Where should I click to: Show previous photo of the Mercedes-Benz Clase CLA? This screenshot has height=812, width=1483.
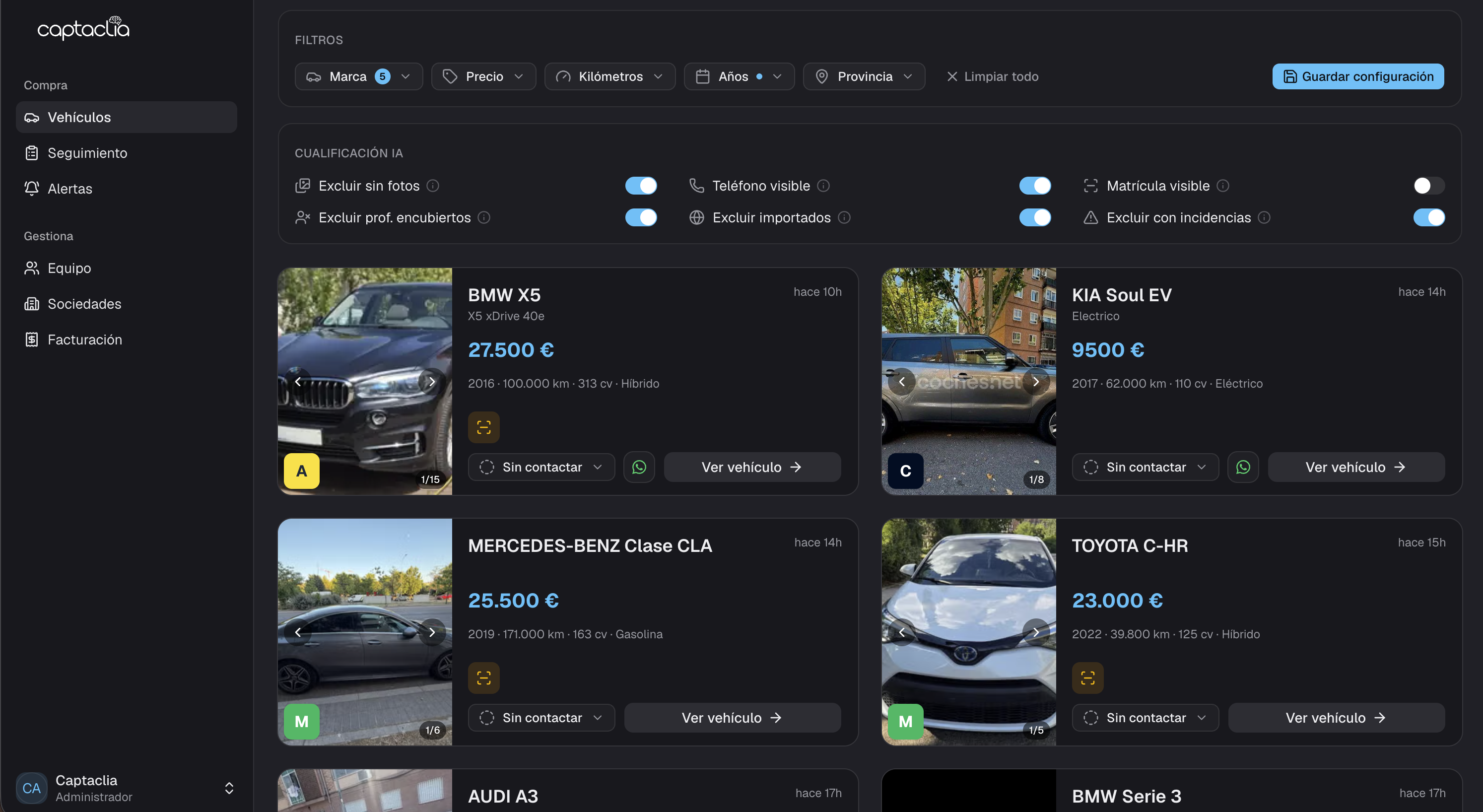point(298,632)
